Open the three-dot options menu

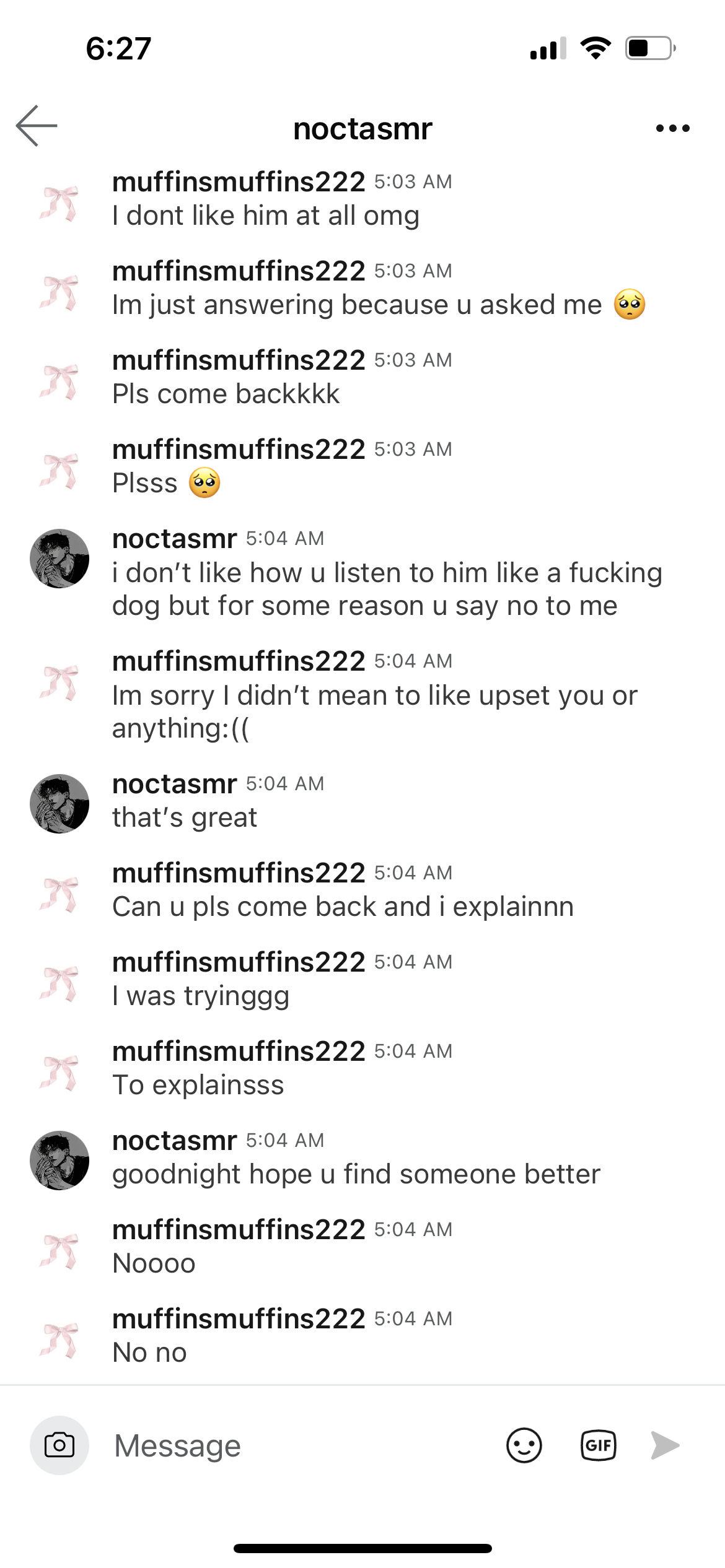coord(672,128)
